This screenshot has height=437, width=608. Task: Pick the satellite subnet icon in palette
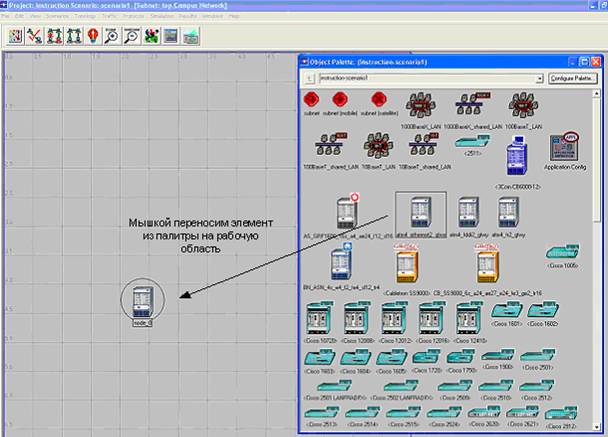point(378,100)
